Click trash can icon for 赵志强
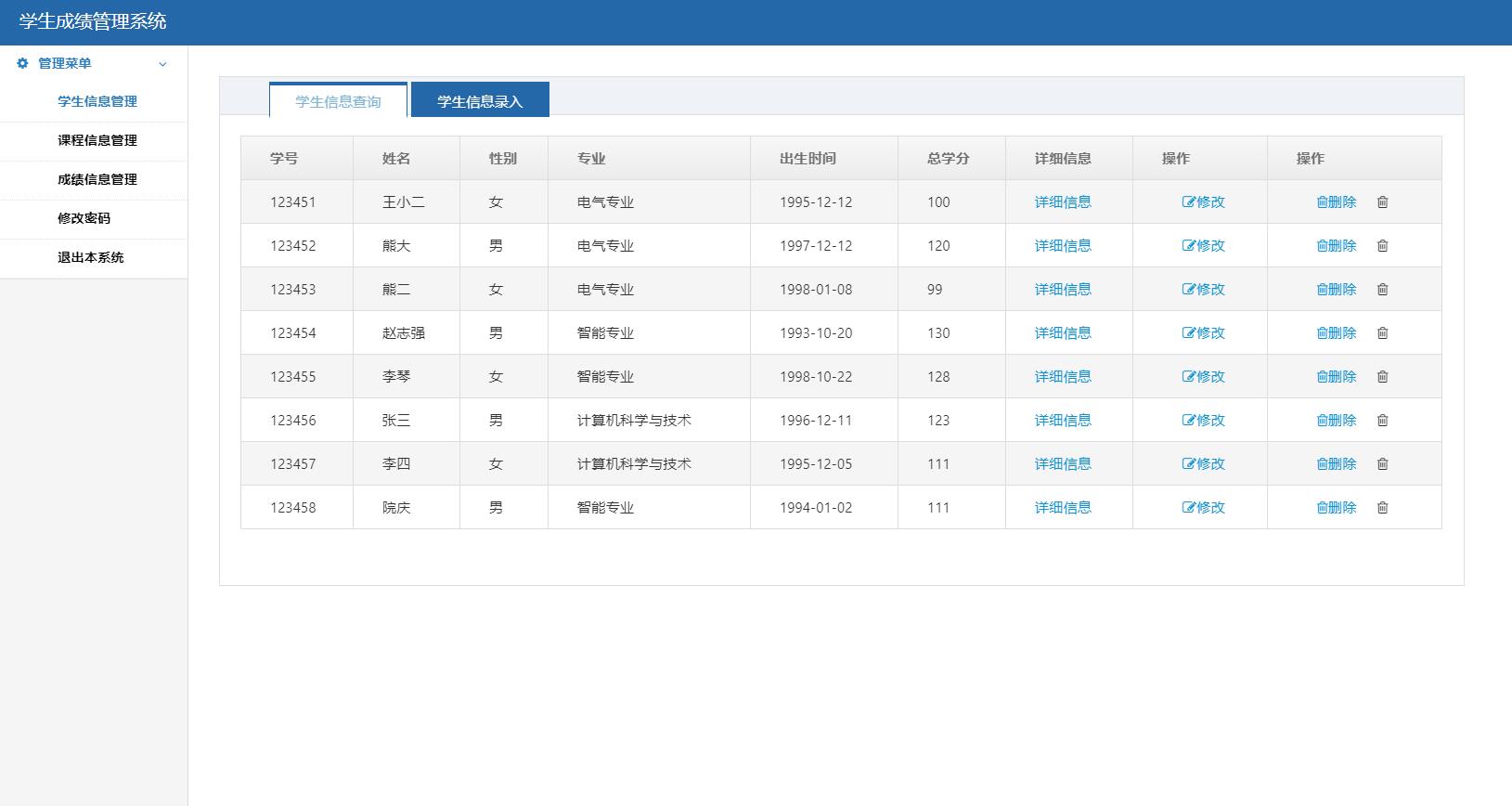Viewport: 1512px width, 806px height. pyautogui.click(x=1382, y=332)
